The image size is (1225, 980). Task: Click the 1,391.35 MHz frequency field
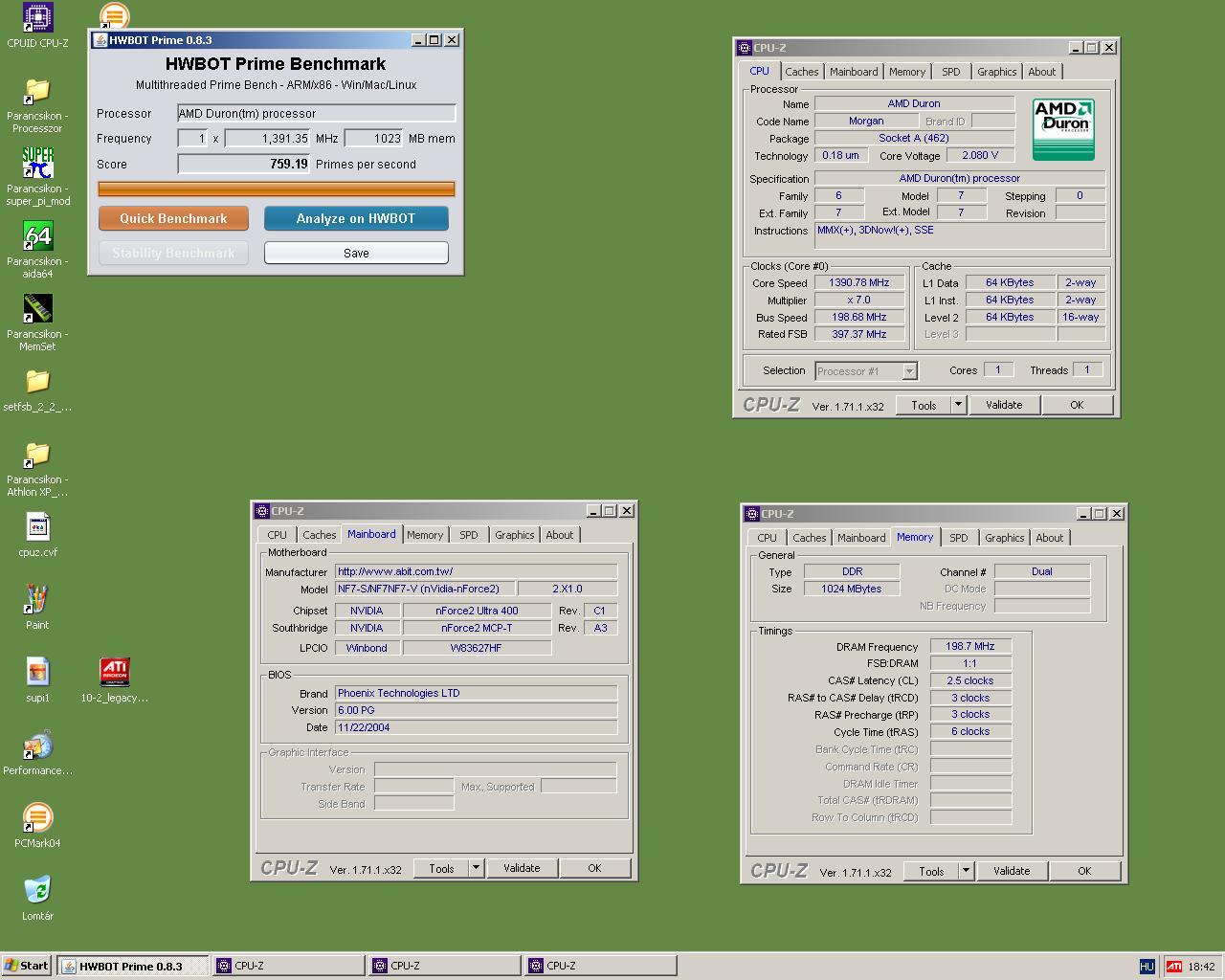[x=268, y=138]
